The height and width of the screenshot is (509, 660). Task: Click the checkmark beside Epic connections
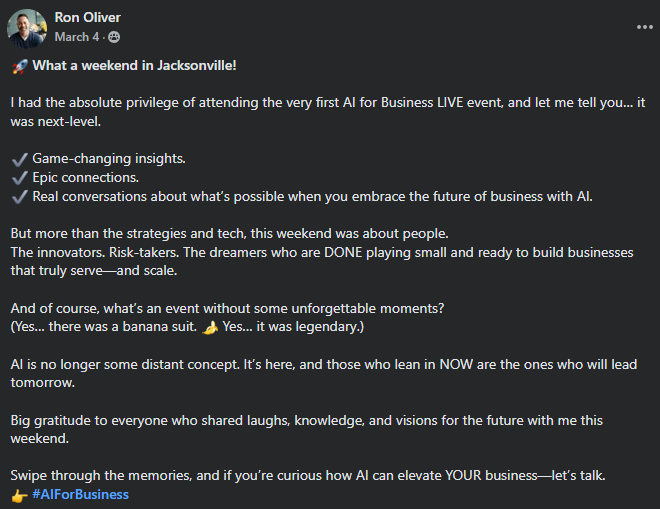(19, 177)
